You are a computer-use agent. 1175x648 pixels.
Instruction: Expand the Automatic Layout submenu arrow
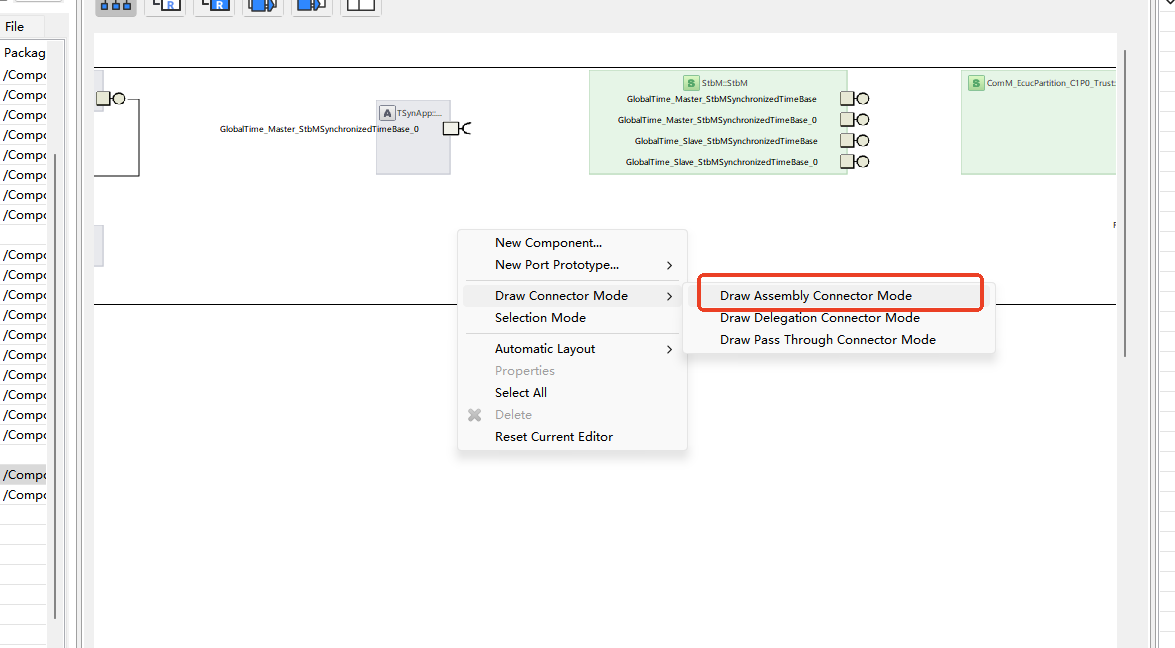pos(669,349)
